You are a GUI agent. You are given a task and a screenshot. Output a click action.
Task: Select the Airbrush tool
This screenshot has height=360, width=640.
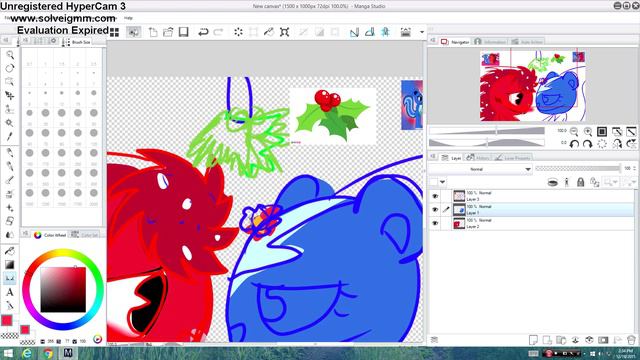coord(10,194)
